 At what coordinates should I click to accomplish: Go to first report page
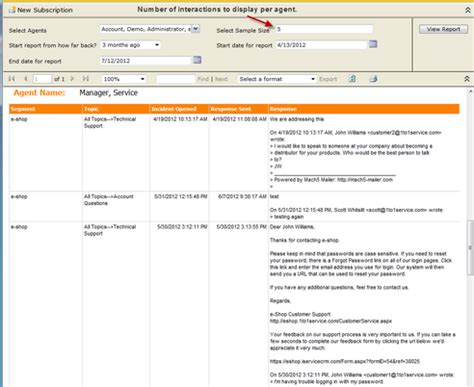click(12, 79)
